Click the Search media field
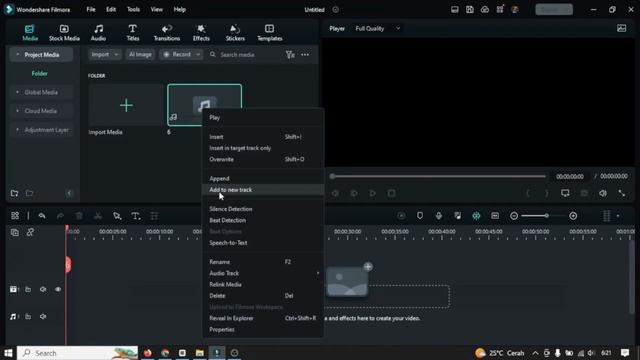The image size is (640, 360). coord(245,54)
